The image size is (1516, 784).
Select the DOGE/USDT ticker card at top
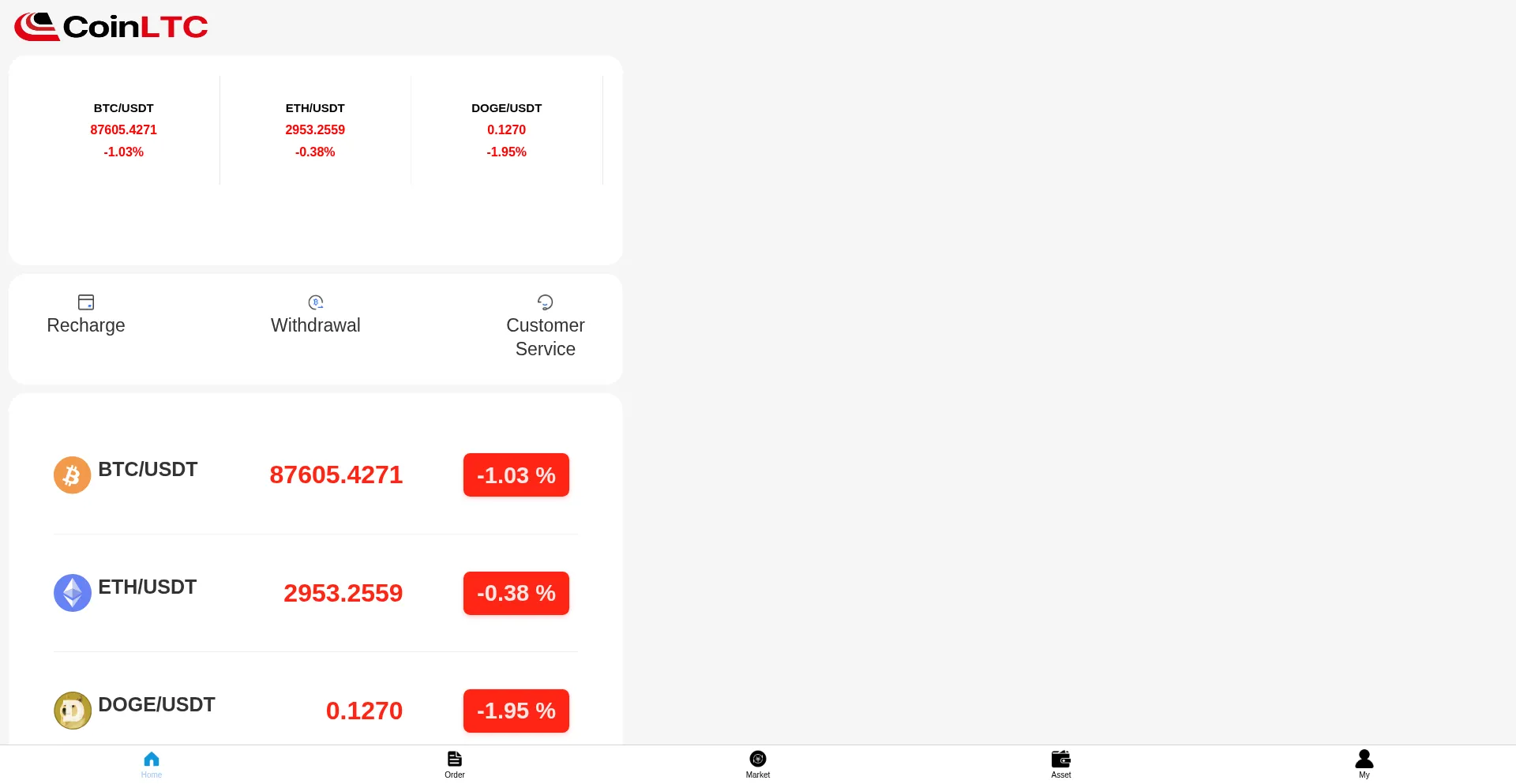(x=506, y=130)
